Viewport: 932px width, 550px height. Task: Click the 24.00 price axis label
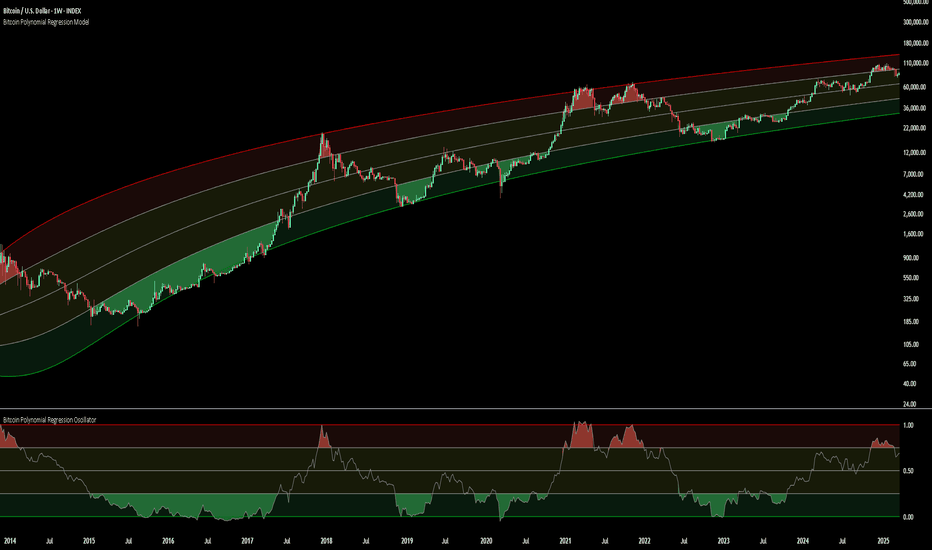pyautogui.click(x=911, y=404)
